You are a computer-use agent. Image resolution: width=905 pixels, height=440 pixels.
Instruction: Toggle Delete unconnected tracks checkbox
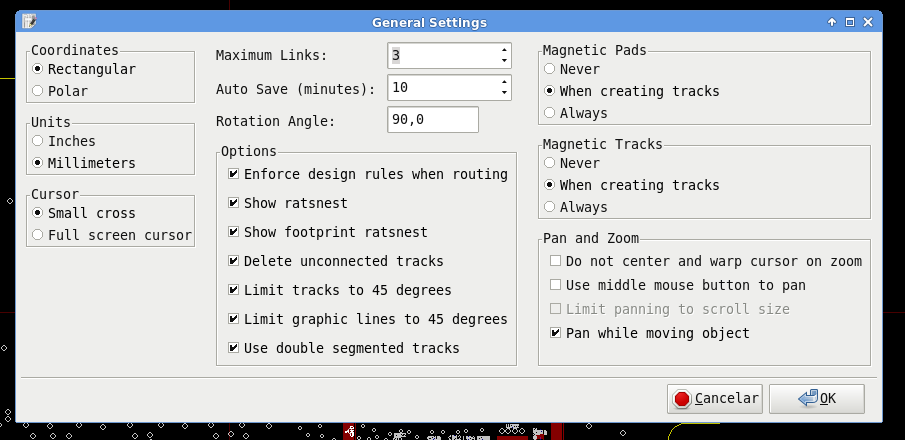point(233,261)
